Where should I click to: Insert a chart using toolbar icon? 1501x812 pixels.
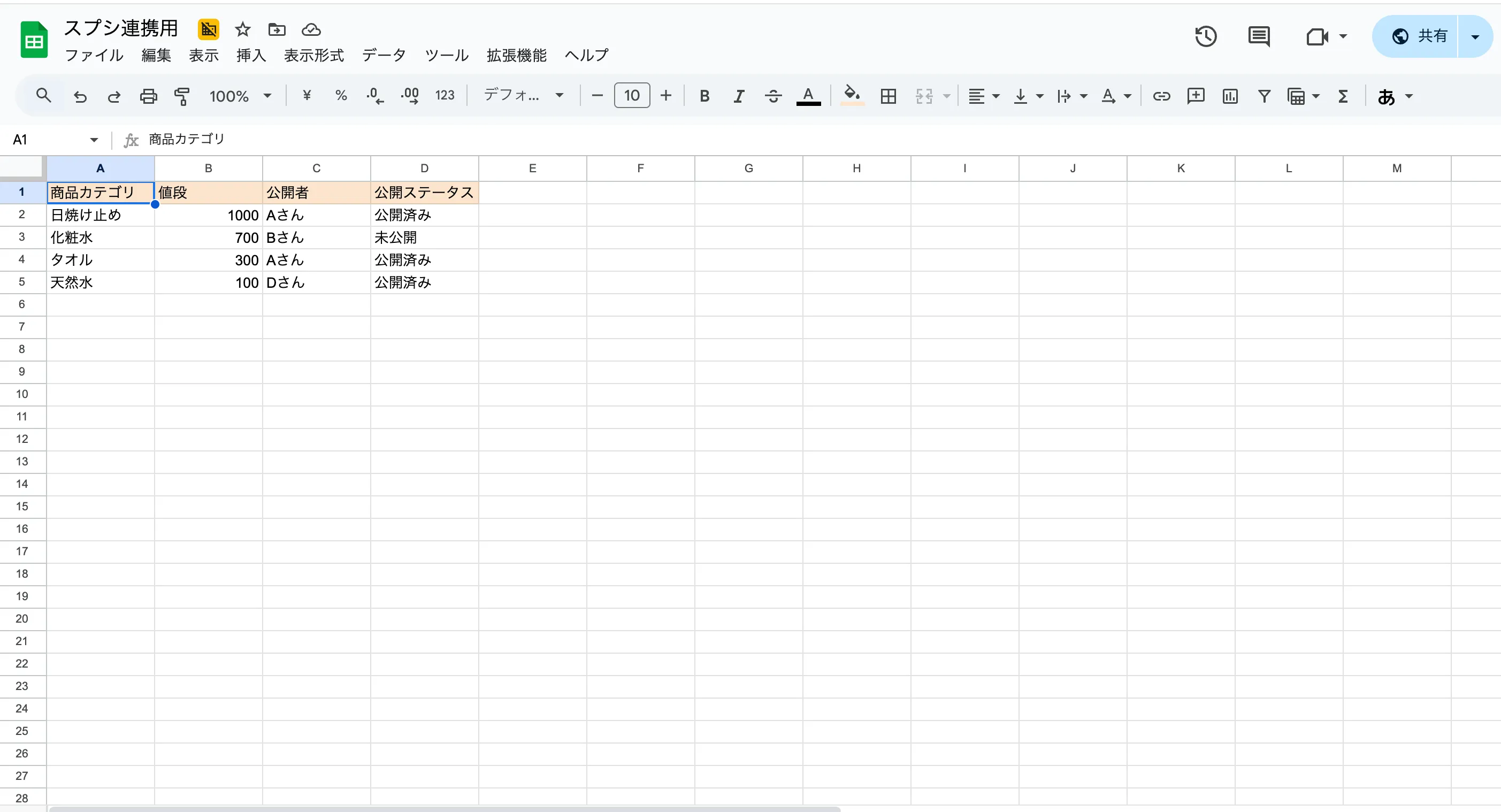click(x=1229, y=96)
